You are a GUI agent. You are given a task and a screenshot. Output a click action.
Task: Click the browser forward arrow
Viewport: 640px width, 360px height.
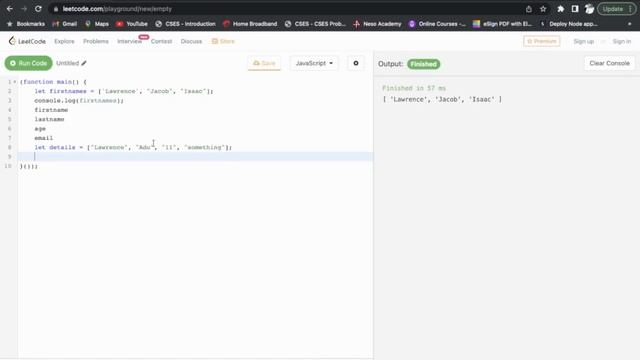pyautogui.click(x=24, y=9)
